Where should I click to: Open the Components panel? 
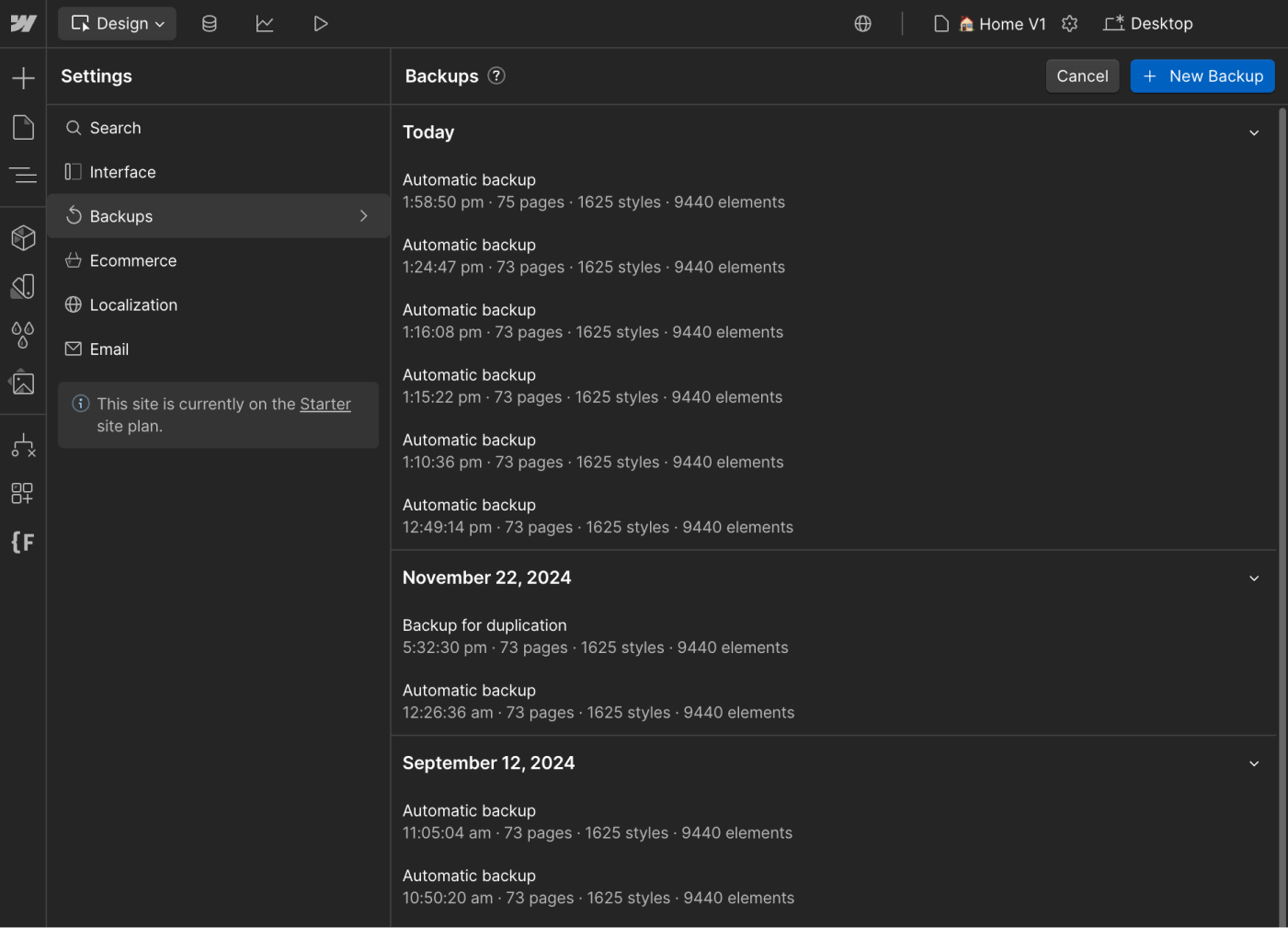pyautogui.click(x=23, y=237)
